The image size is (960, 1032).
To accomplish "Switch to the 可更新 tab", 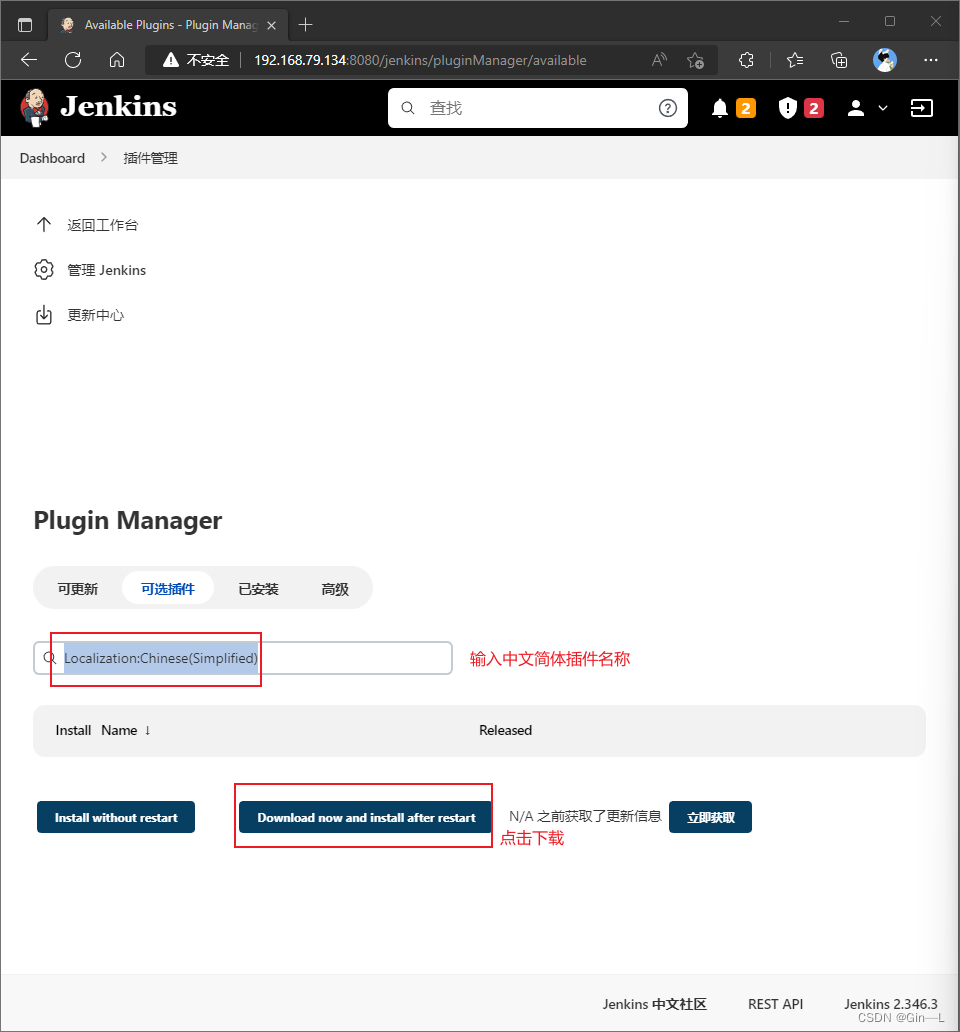I will 78,588.
